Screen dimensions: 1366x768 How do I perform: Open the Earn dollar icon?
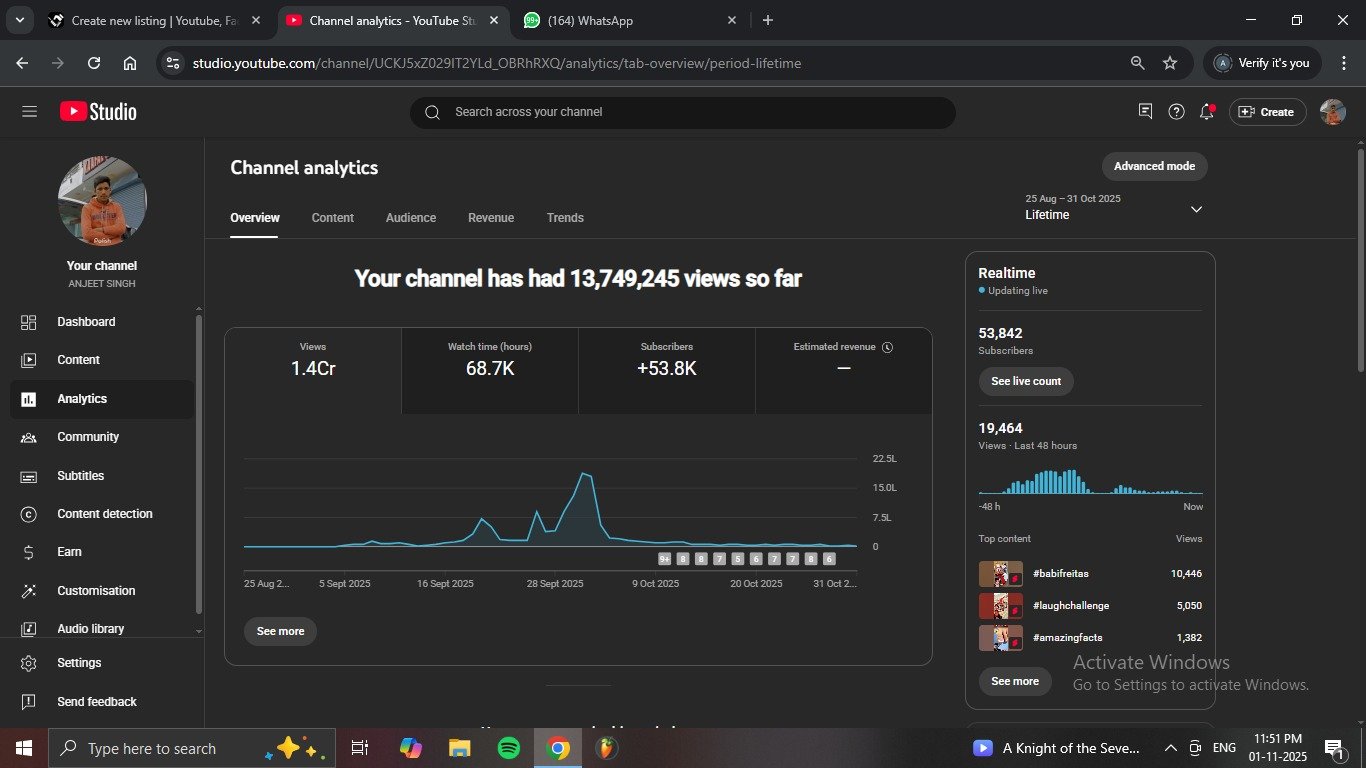29,552
